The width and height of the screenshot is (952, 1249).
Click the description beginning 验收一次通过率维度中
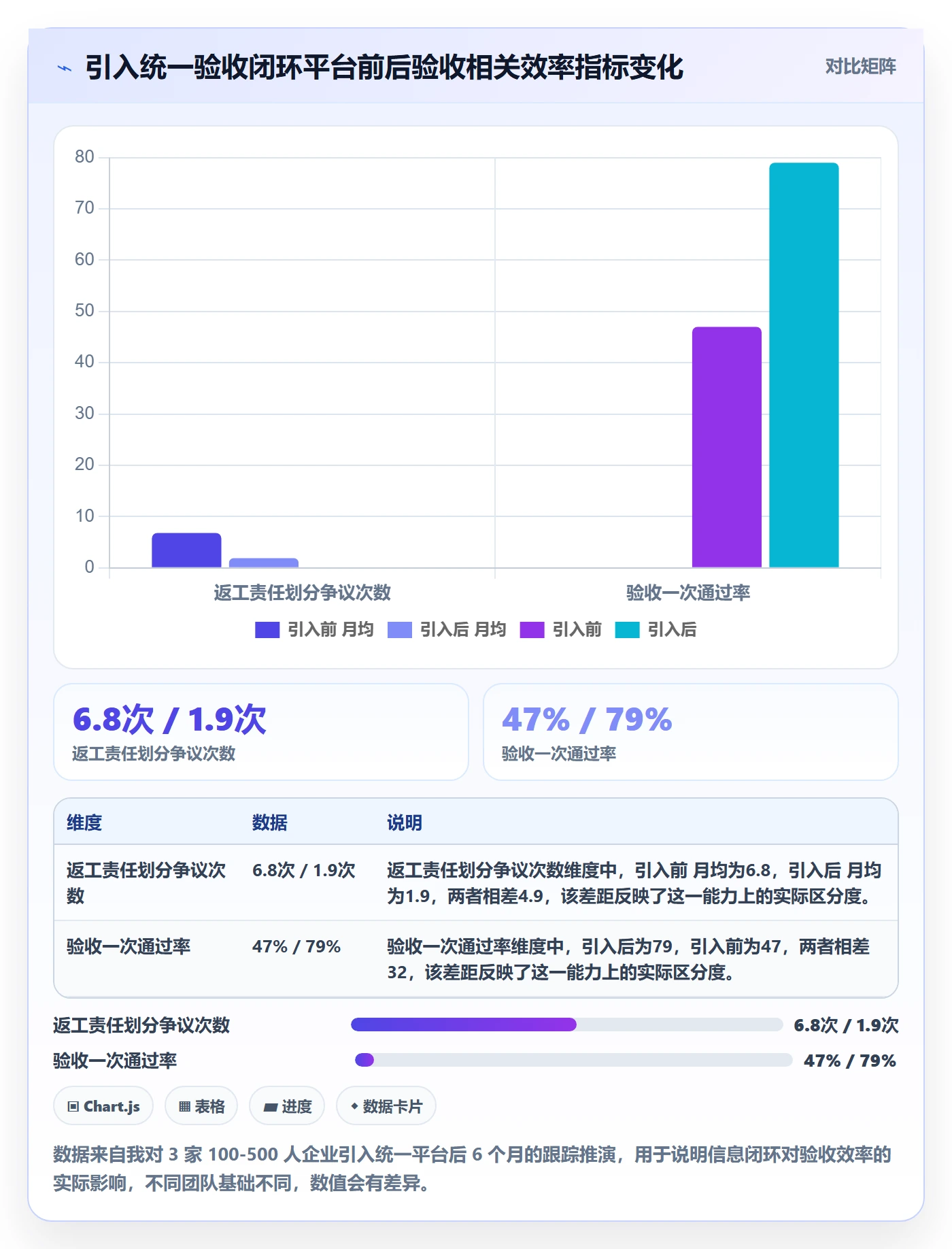629,959
